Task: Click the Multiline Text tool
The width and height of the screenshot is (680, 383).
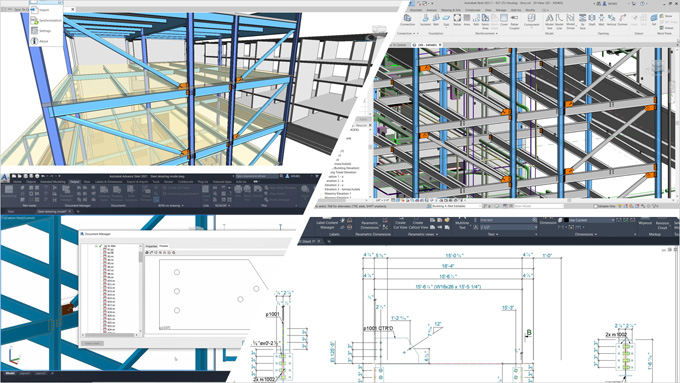Action: (x=462, y=224)
